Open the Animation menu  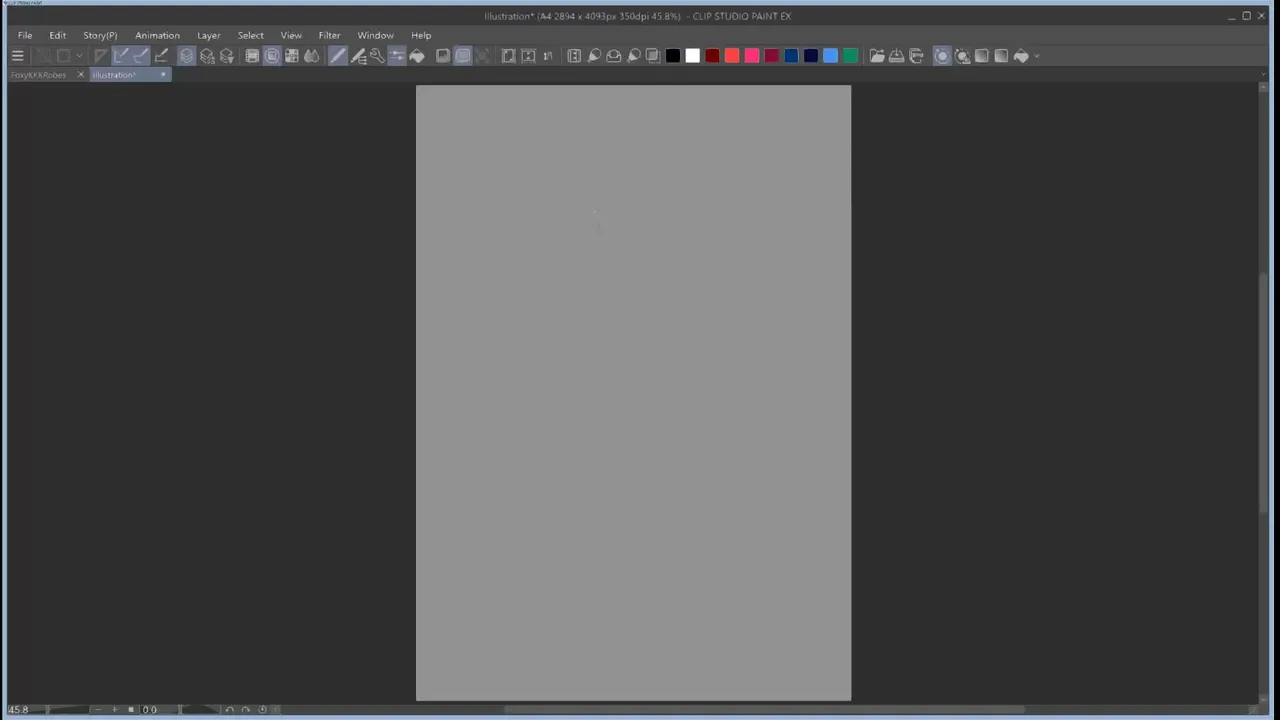click(x=157, y=35)
